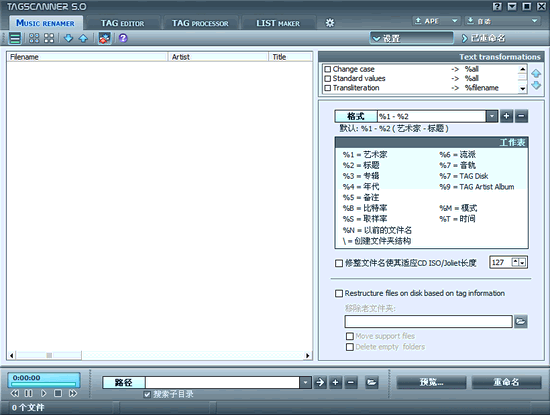Expand the format string dropdown arrow
This screenshot has width=550, height=415.
click(492, 116)
